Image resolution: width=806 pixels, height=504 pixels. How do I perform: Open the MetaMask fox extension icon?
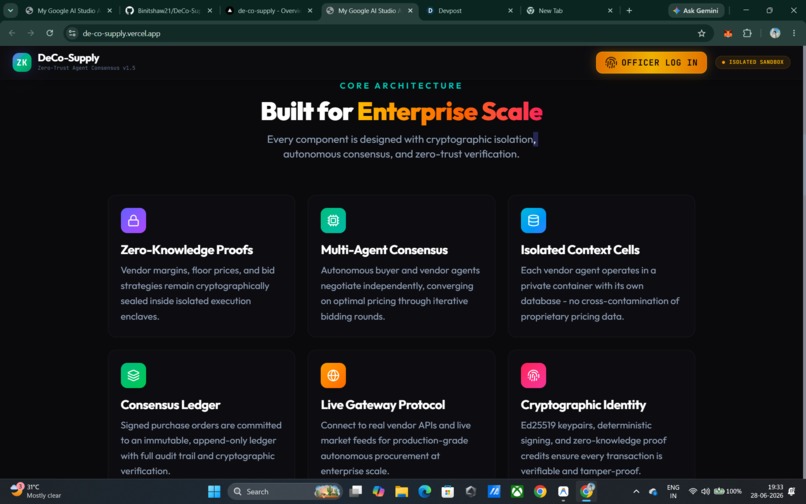pyautogui.click(x=728, y=33)
